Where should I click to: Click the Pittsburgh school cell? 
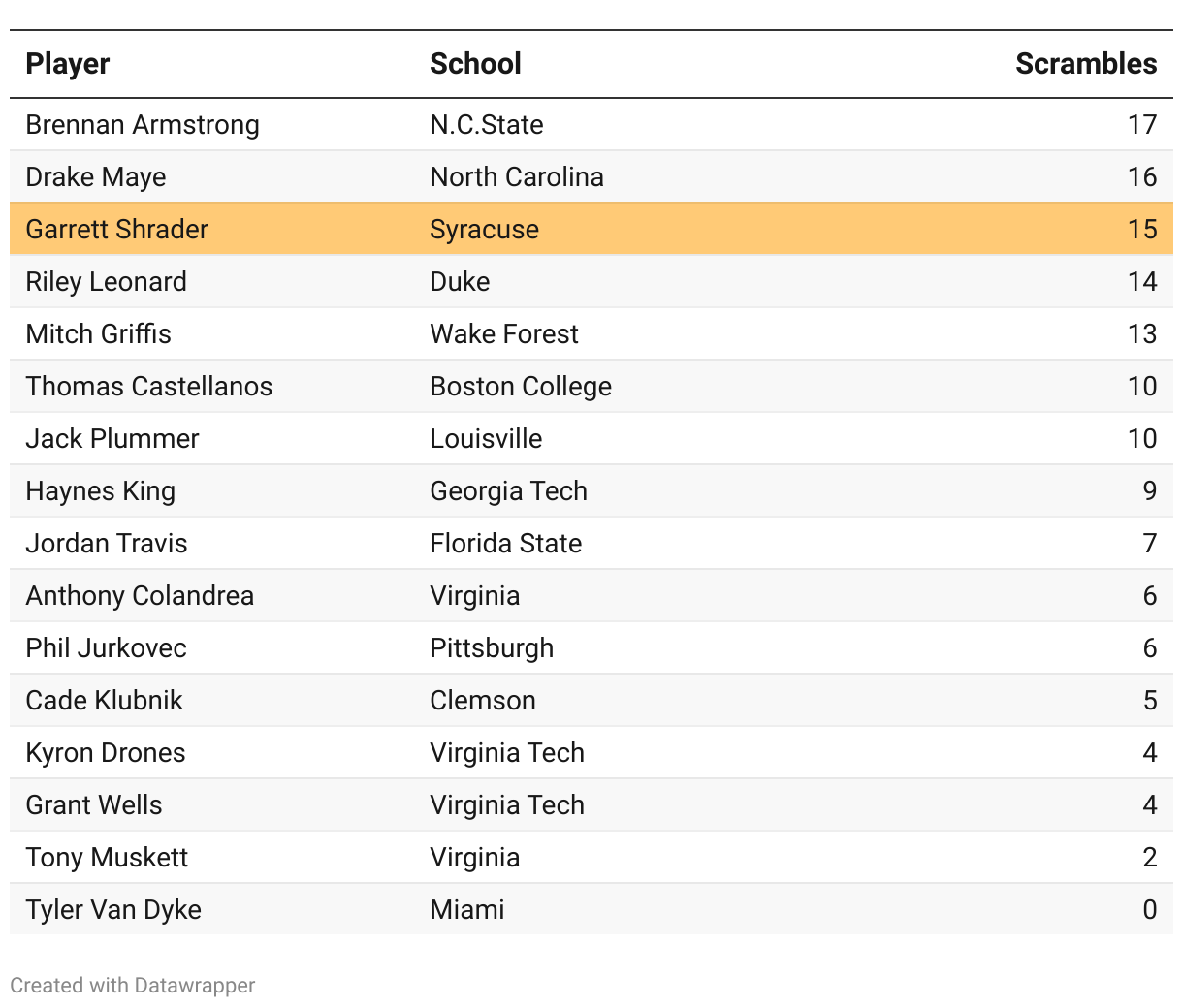click(x=492, y=648)
